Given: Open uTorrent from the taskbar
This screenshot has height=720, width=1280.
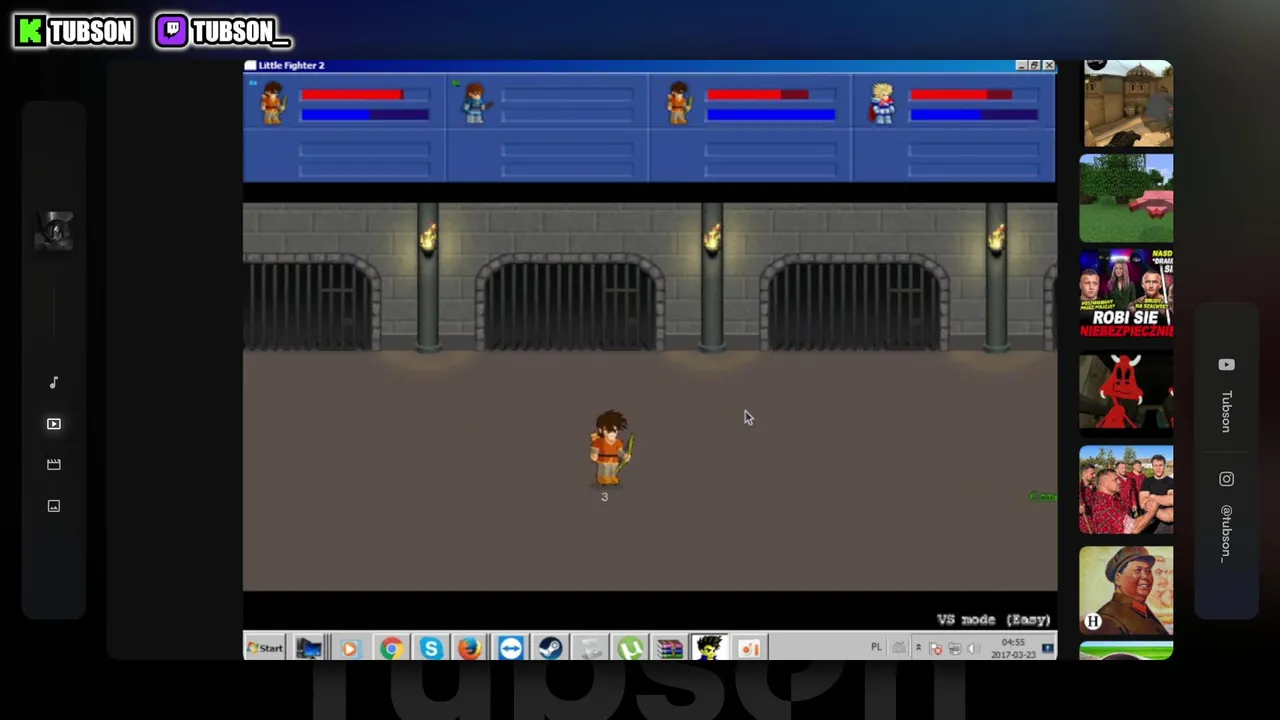Looking at the screenshot, I should tap(630, 649).
